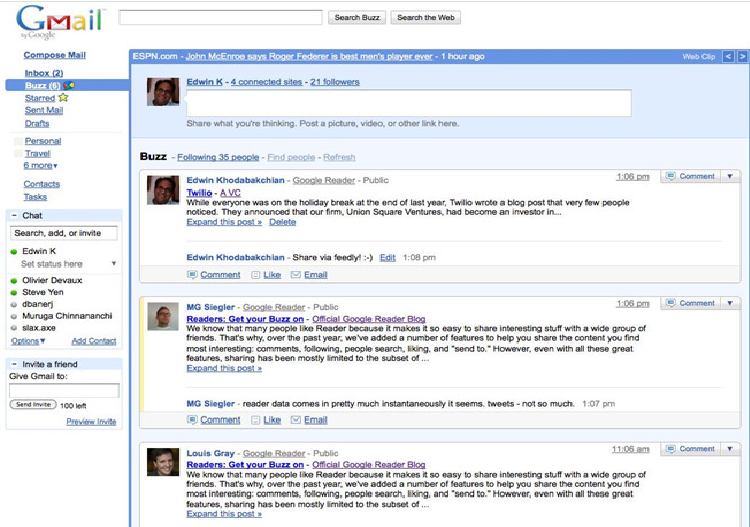
Task: Click the Email envelope icon under Edwin's post
Action: (296, 275)
